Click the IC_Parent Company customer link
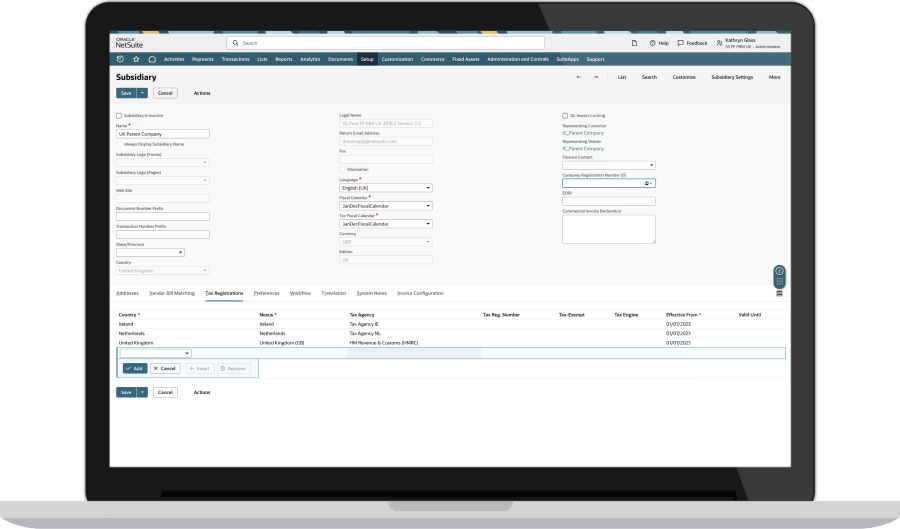This screenshot has height=529, width=900. pos(583,132)
